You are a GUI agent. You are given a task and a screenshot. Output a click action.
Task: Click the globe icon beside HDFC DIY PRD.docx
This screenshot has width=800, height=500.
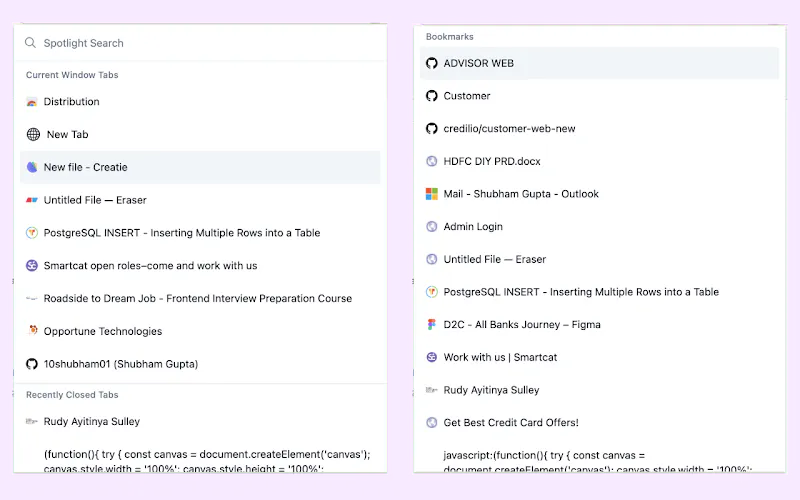[432, 161]
